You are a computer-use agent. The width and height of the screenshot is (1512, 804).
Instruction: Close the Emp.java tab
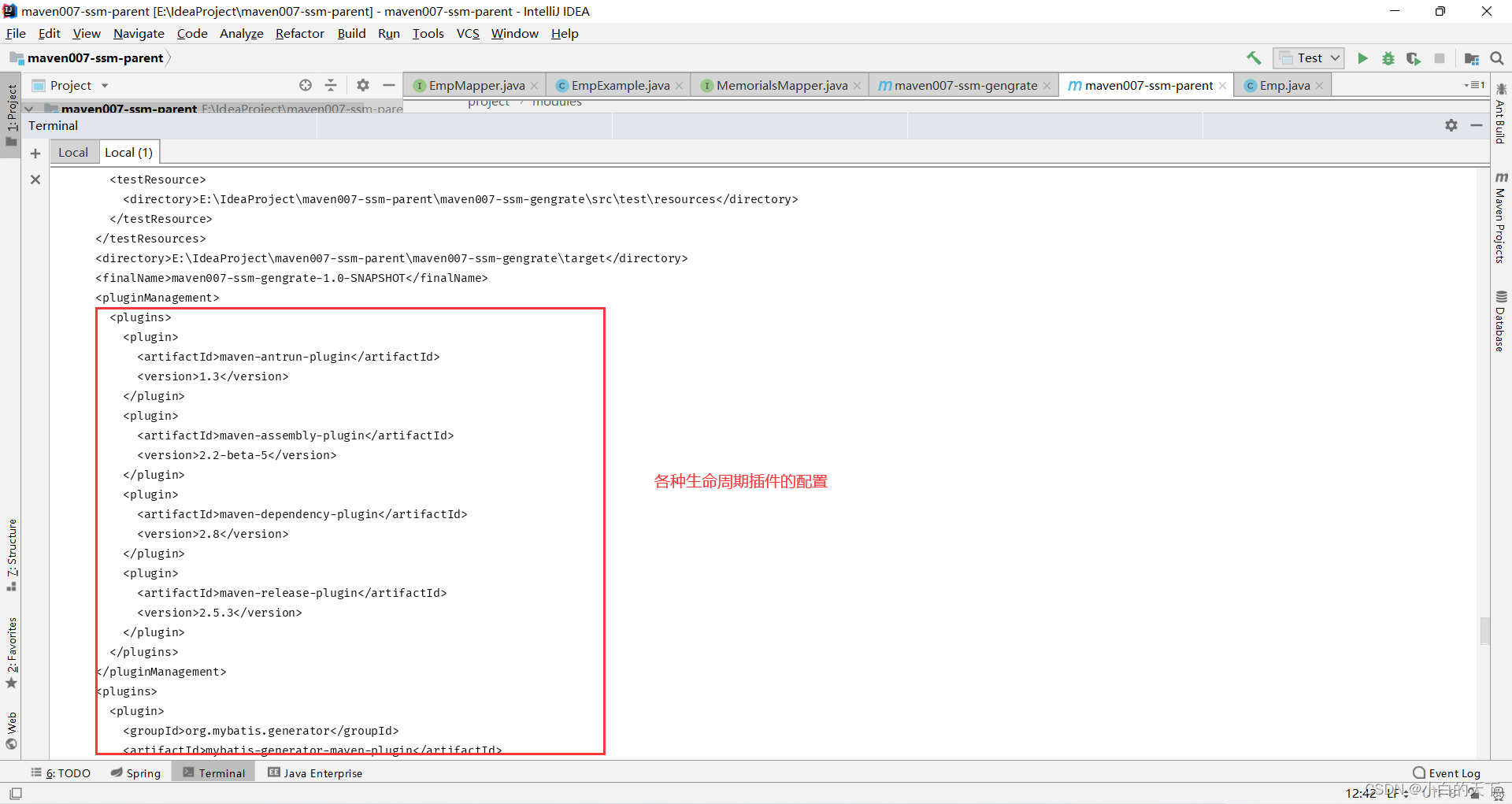(1319, 86)
